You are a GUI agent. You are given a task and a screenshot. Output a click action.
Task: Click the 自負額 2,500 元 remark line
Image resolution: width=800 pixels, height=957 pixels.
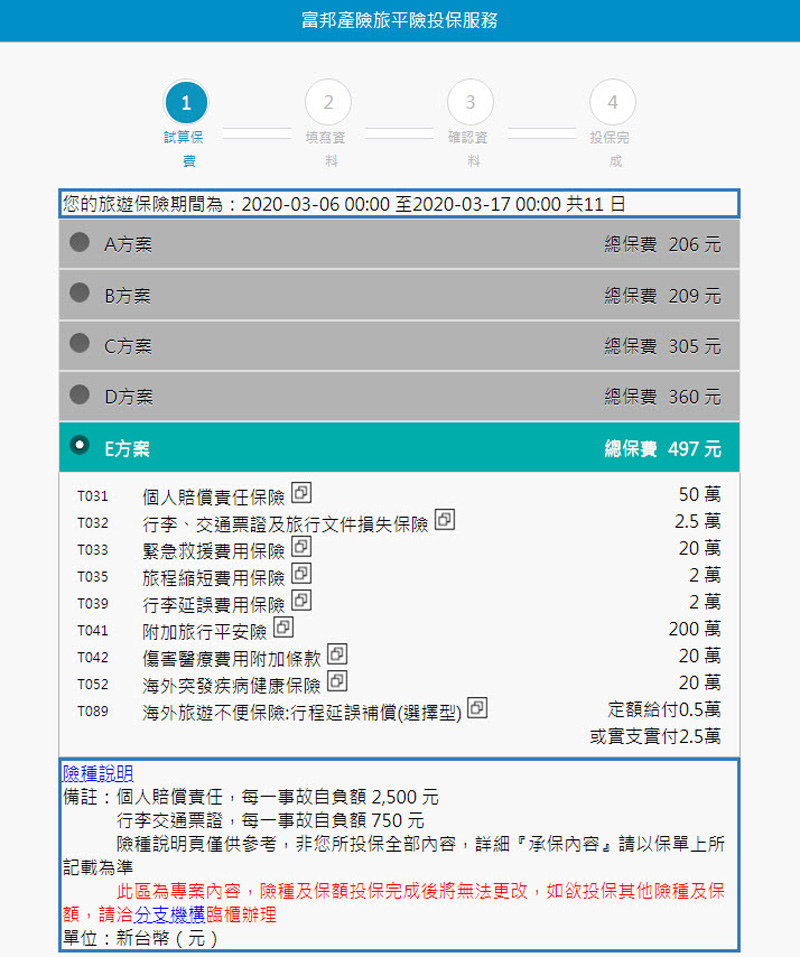point(278,797)
